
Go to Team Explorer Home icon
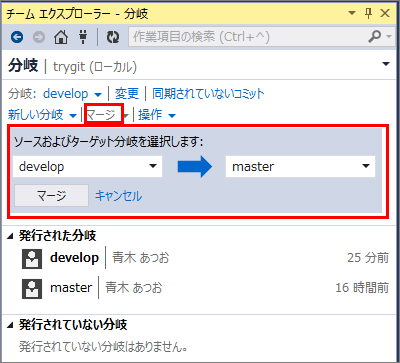coord(61,37)
